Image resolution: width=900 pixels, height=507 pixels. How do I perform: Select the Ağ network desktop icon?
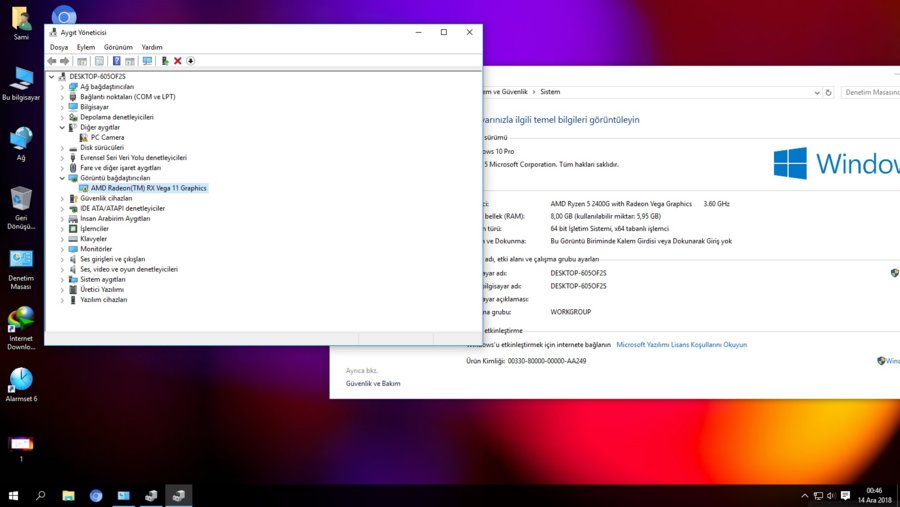[x=21, y=144]
